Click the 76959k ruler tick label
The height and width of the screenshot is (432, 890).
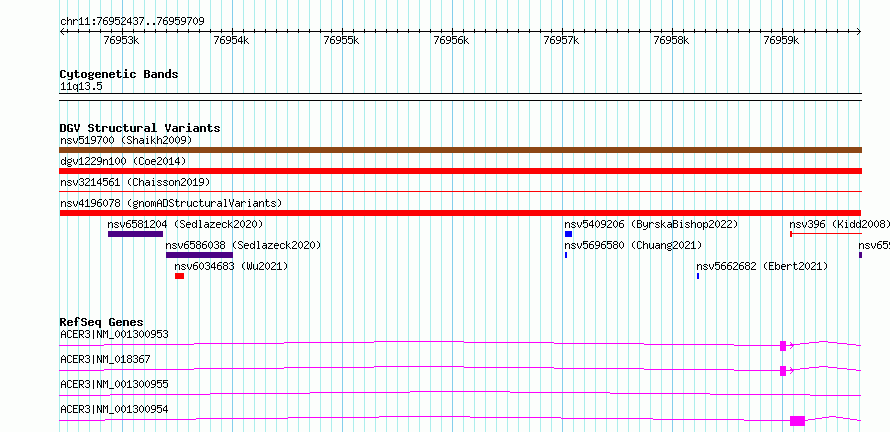pos(780,40)
